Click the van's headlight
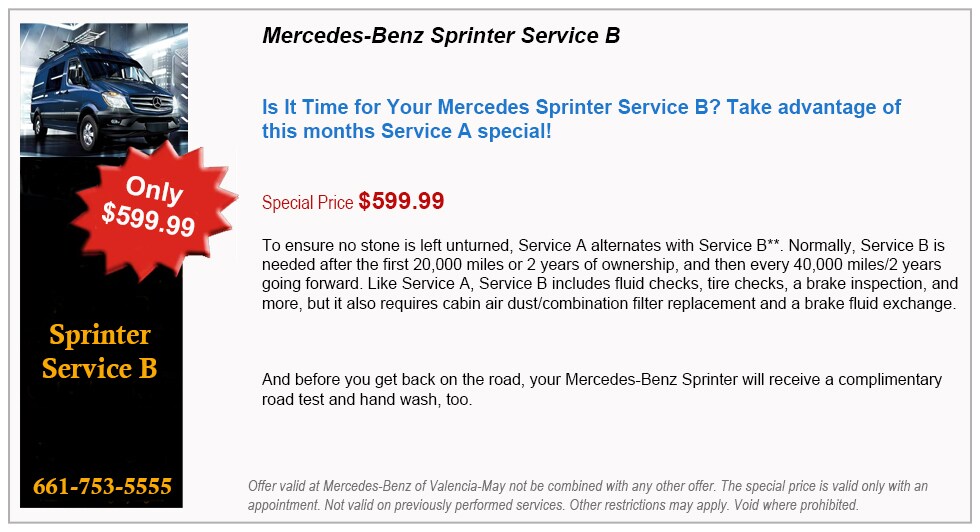This screenshot has width=980, height=532. (x=116, y=99)
